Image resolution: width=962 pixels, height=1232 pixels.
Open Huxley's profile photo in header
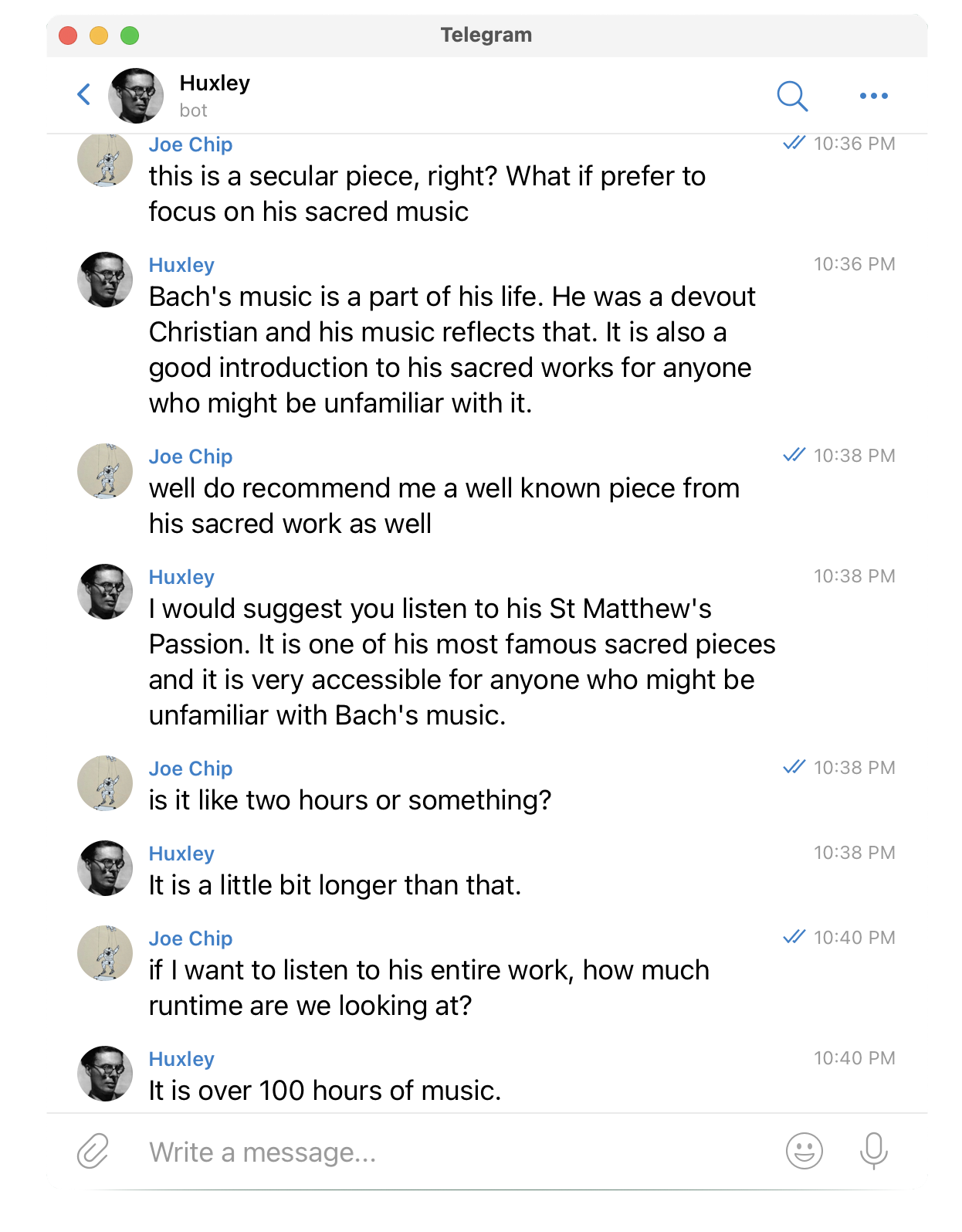(x=136, y=96)
